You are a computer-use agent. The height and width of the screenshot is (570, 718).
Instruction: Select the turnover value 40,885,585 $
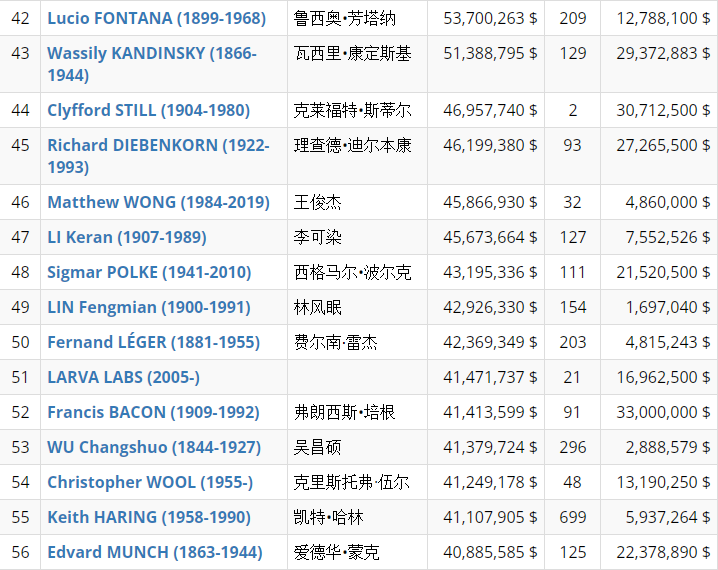490,553
